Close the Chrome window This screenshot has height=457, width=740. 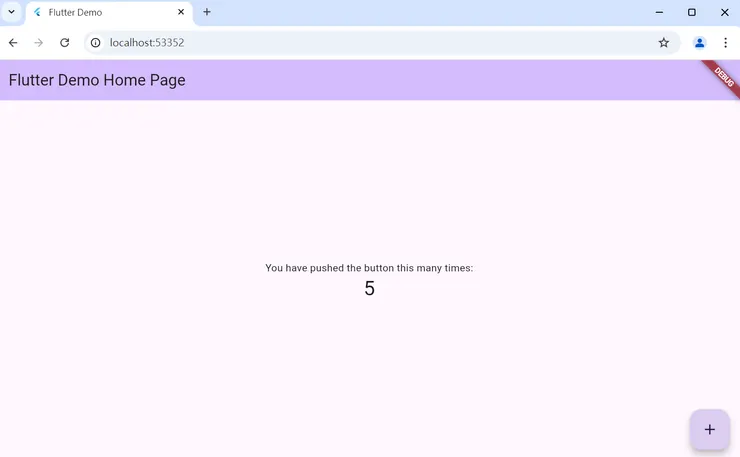pos(724,12)
